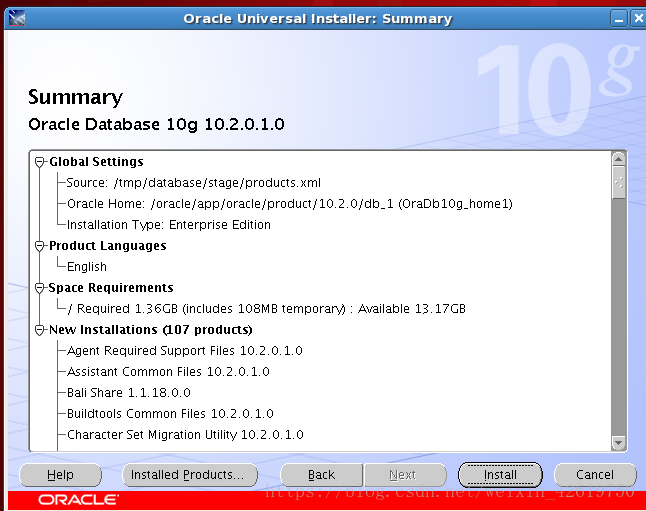
Task: Collapse the New Installations node
Action: 40,330
